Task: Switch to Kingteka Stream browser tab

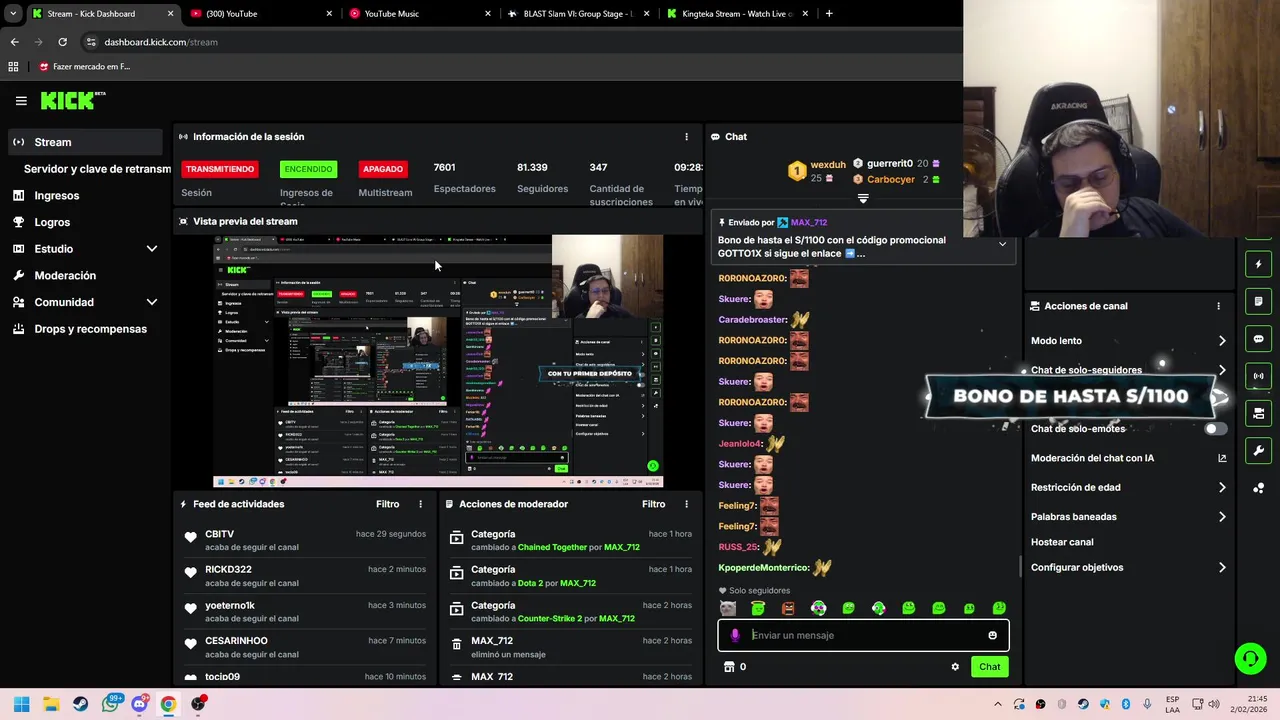Action: point(738,14)
